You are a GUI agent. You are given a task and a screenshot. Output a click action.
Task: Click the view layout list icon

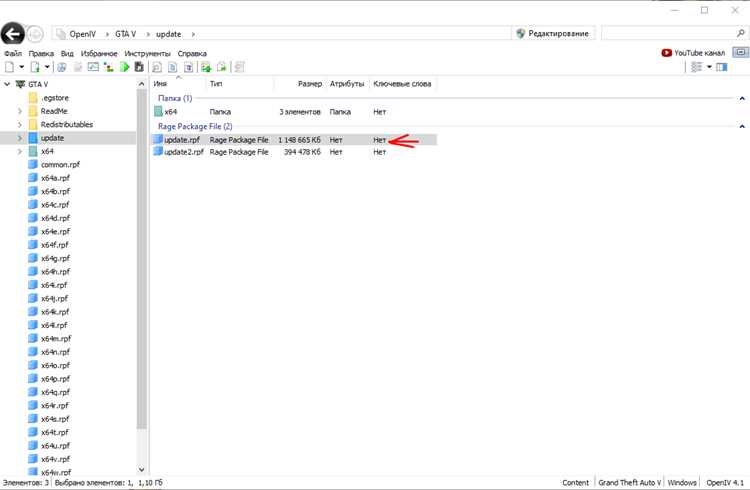click(696, 67)
